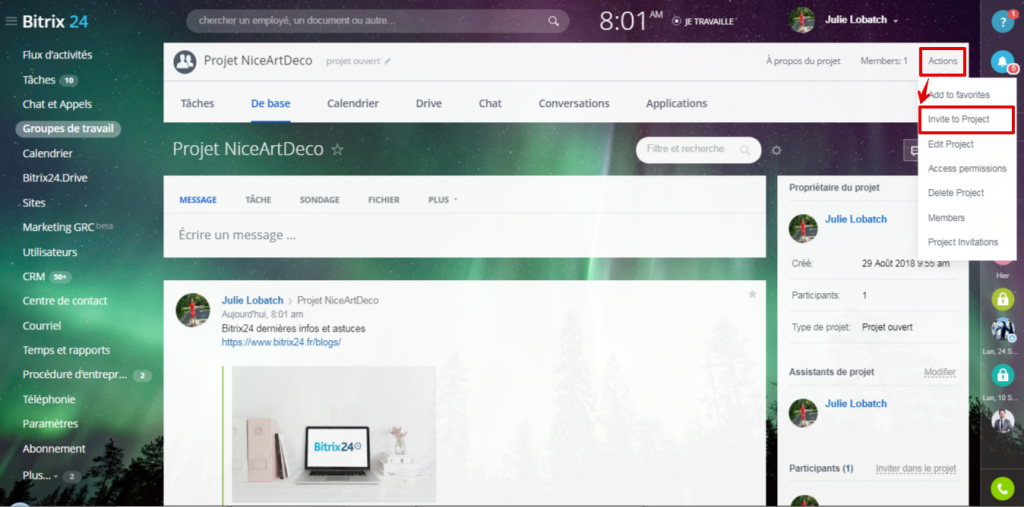
Task: Open the Bitrix24 laptop image preview
Action: 334,434
